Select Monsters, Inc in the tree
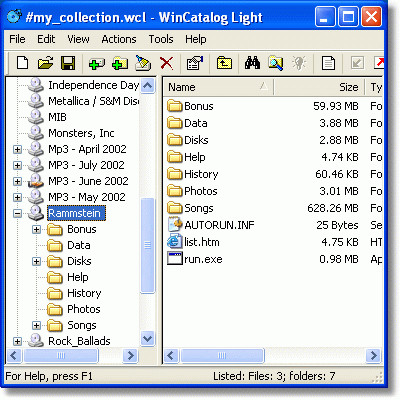Viewport: 400px width, 400px height. [81, 133]
